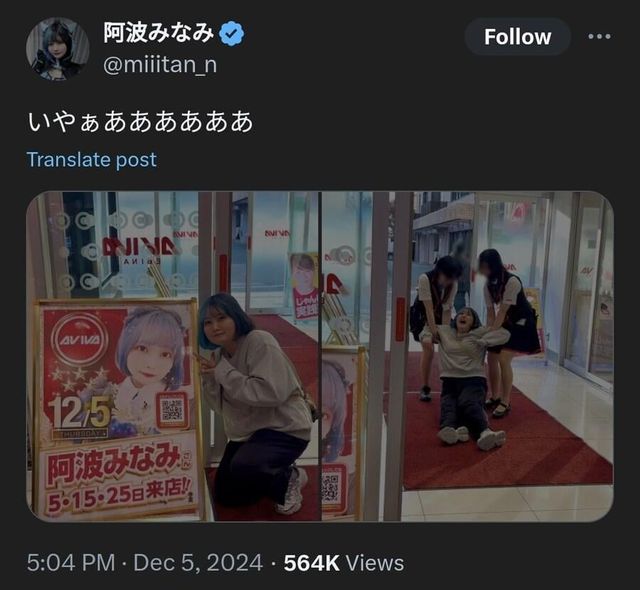Open the three-dot more options menu
Viewport: 640px width, 590px height.
point(599,37)
